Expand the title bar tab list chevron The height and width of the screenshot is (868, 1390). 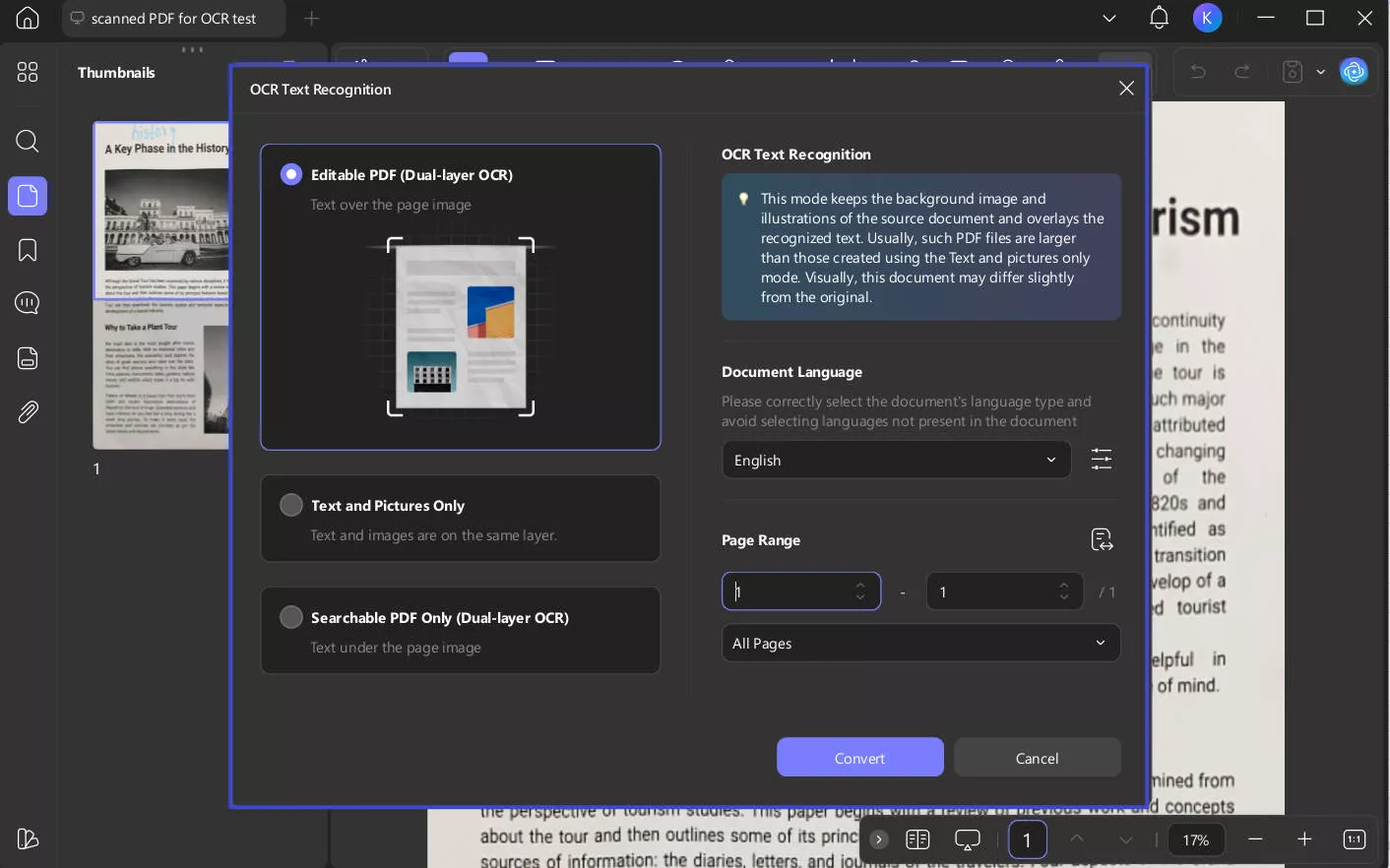click(x=1109, y=18)
